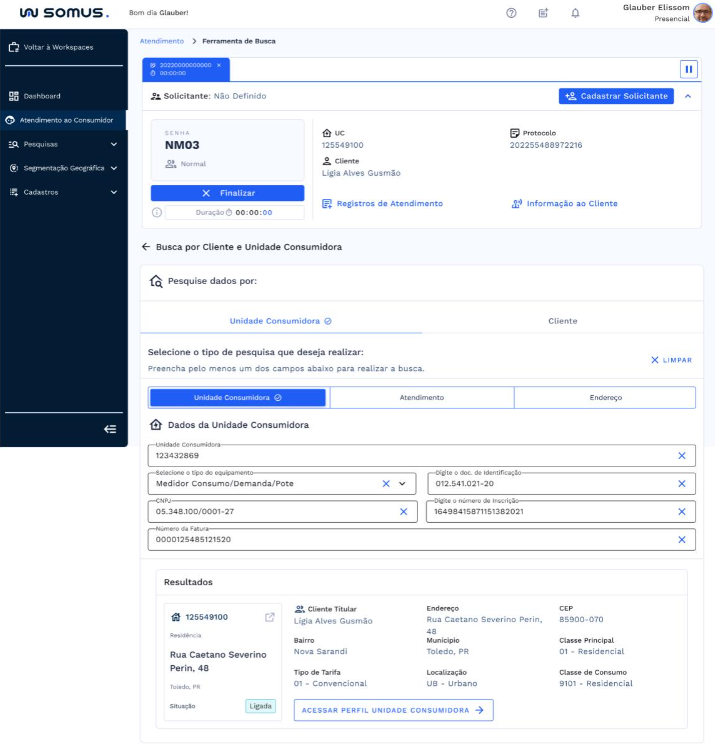This screenshot has height=753, width=715.
Task: Click the document identification input field
Action: pyautogui.click(x=550, y=483)
